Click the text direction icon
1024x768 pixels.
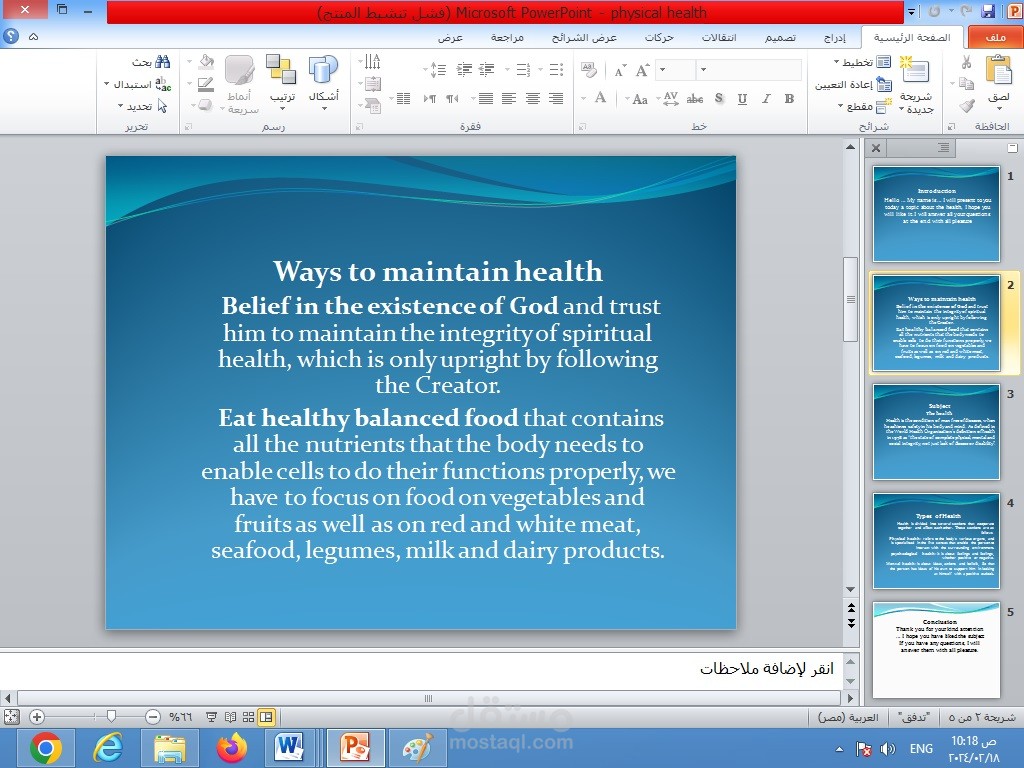pos(373,62)
